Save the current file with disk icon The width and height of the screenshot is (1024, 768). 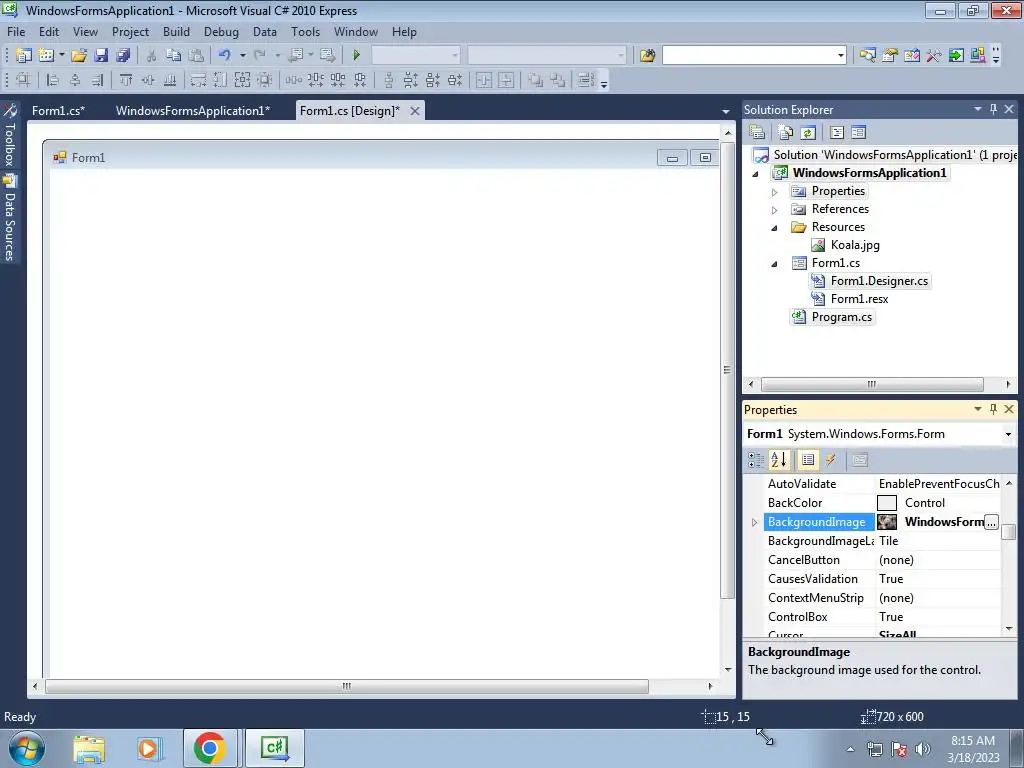pos(101,56)
